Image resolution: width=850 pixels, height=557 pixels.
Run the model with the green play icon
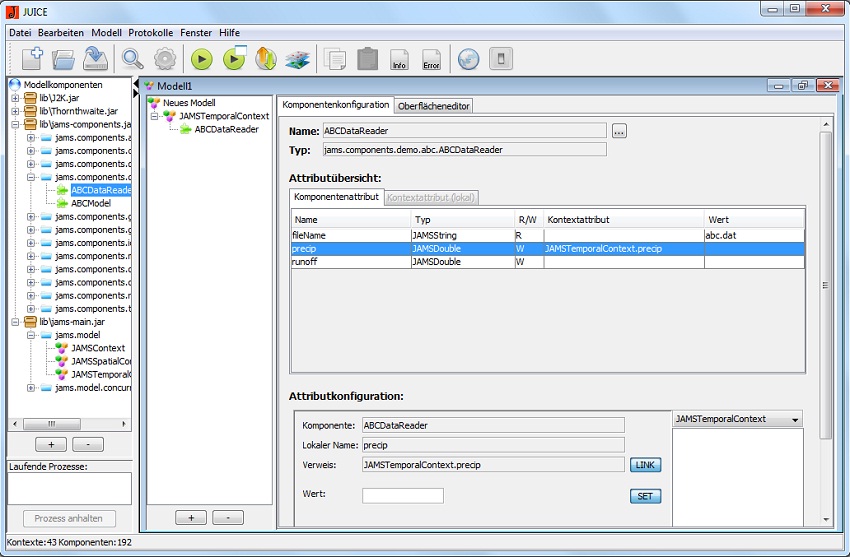tap(201, 59)
